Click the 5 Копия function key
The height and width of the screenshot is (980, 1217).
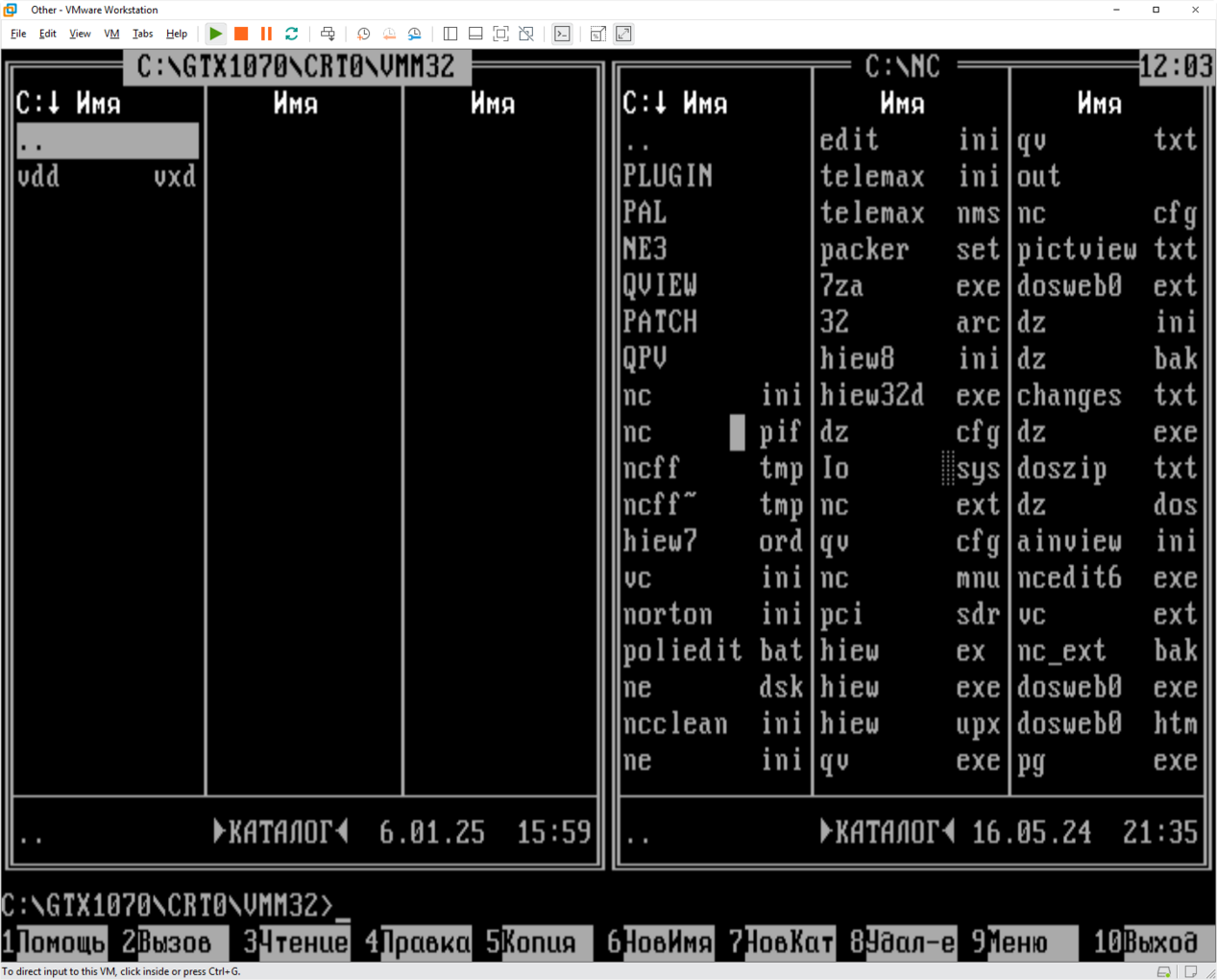pos(539,943)
